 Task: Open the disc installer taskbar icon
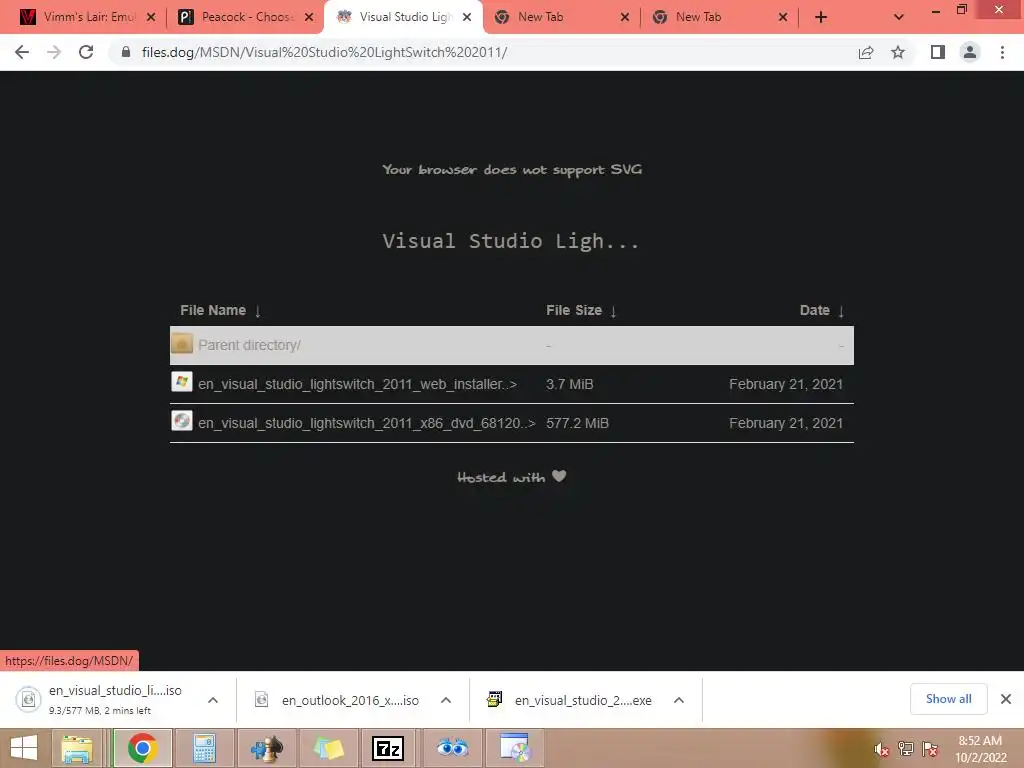[x=515, y=748]
